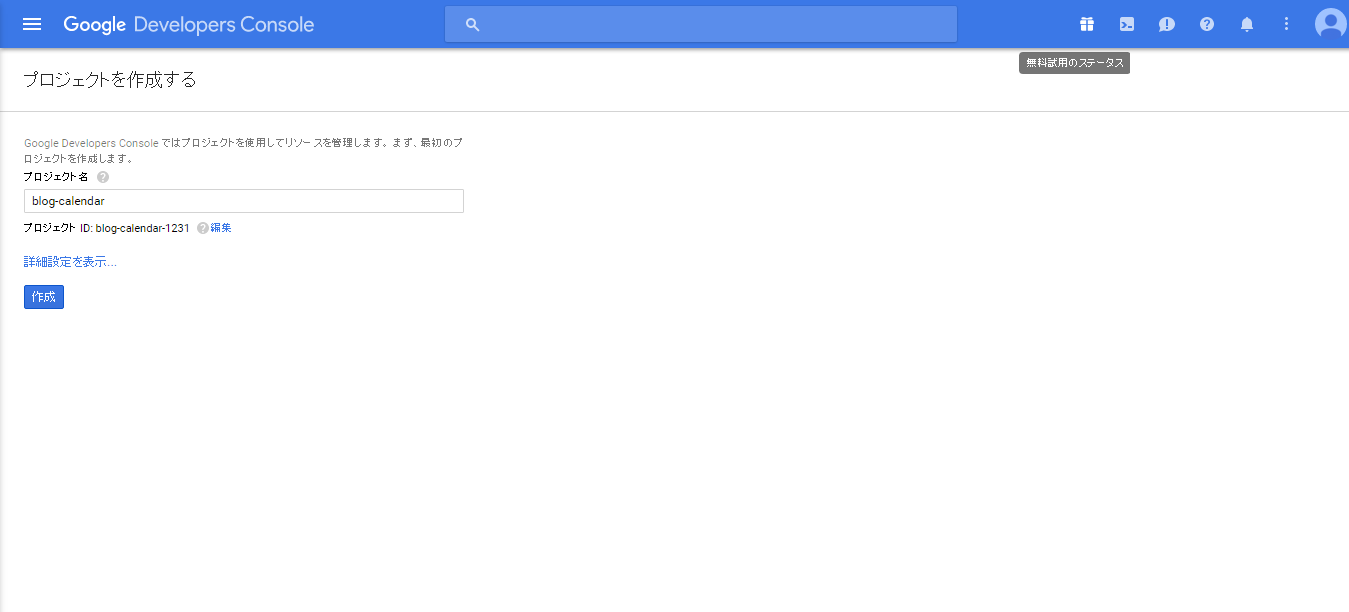Show notifications via the bell icon
The height and width of the screenshot is (612, 1349).
(x=1247, y=24)
